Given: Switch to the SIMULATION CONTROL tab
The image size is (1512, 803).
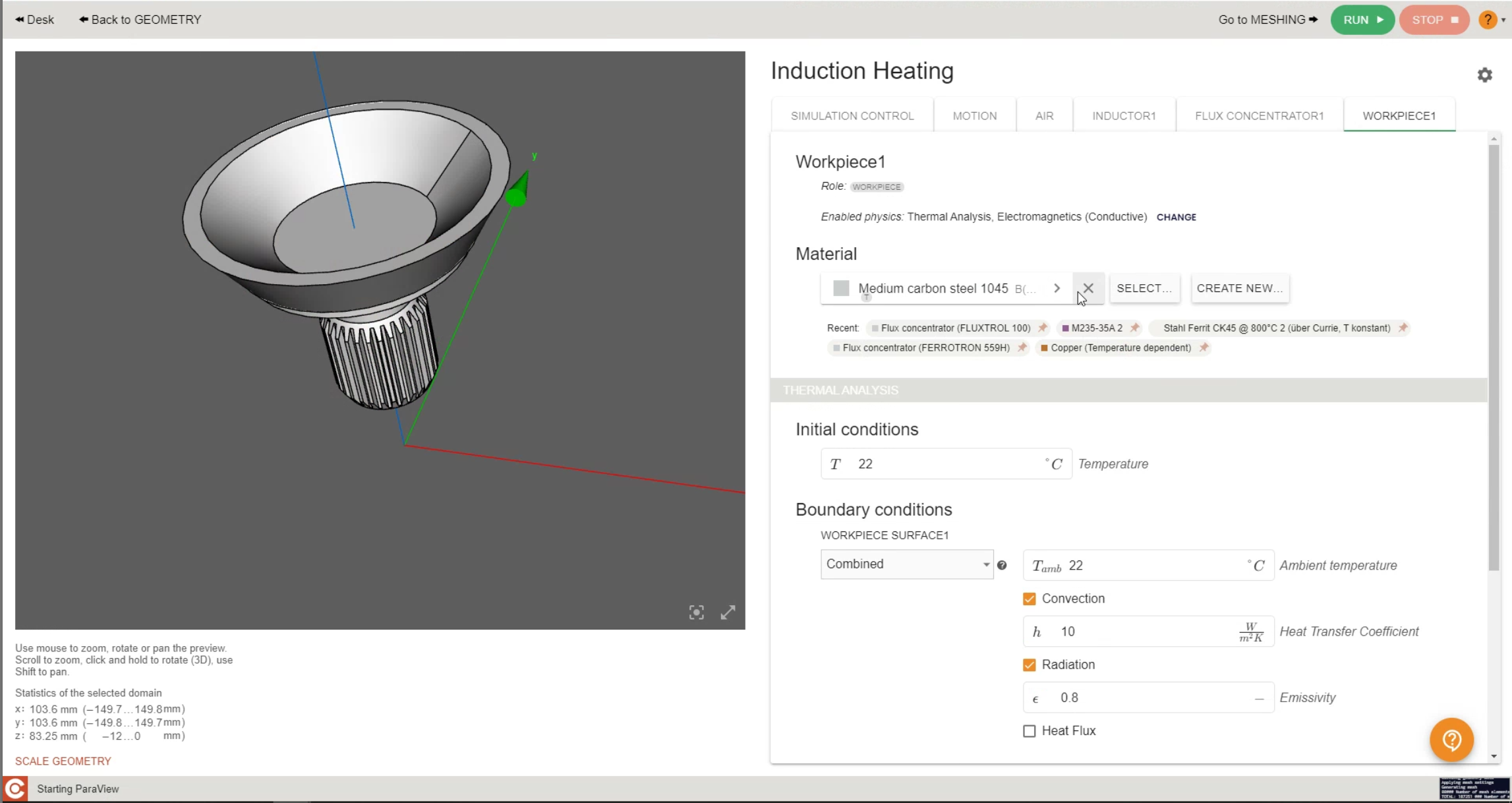Looking at the screenshot, I should [852, 115].
